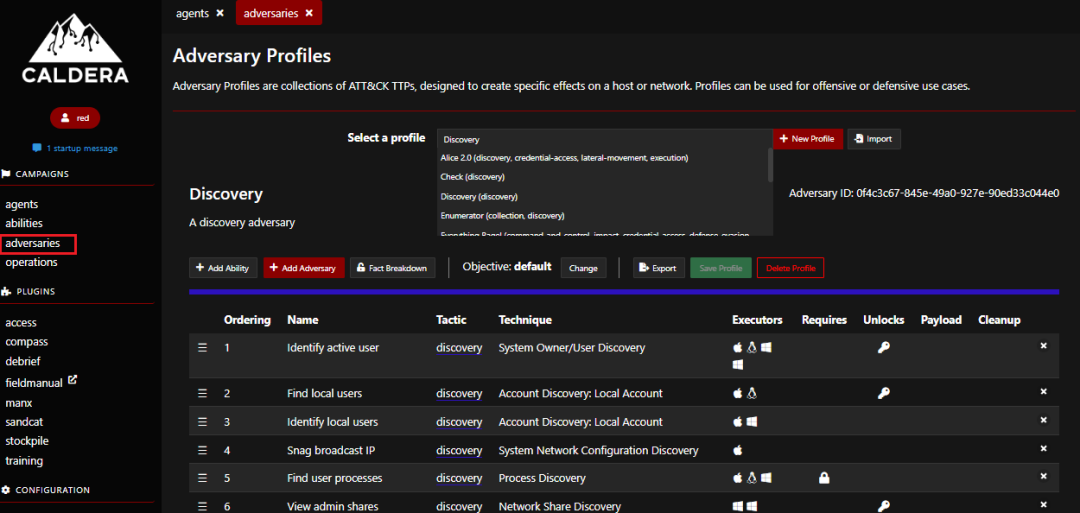Click the red user badge

[x=75, y=118]
